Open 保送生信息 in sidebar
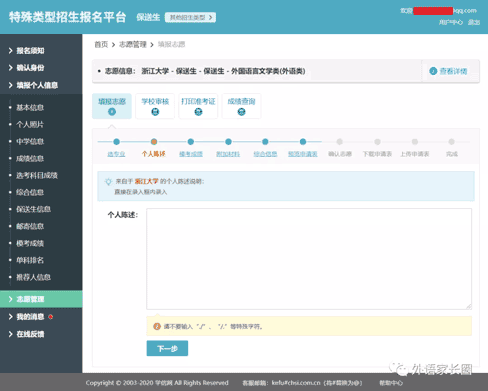 click(x=33, y=209)
